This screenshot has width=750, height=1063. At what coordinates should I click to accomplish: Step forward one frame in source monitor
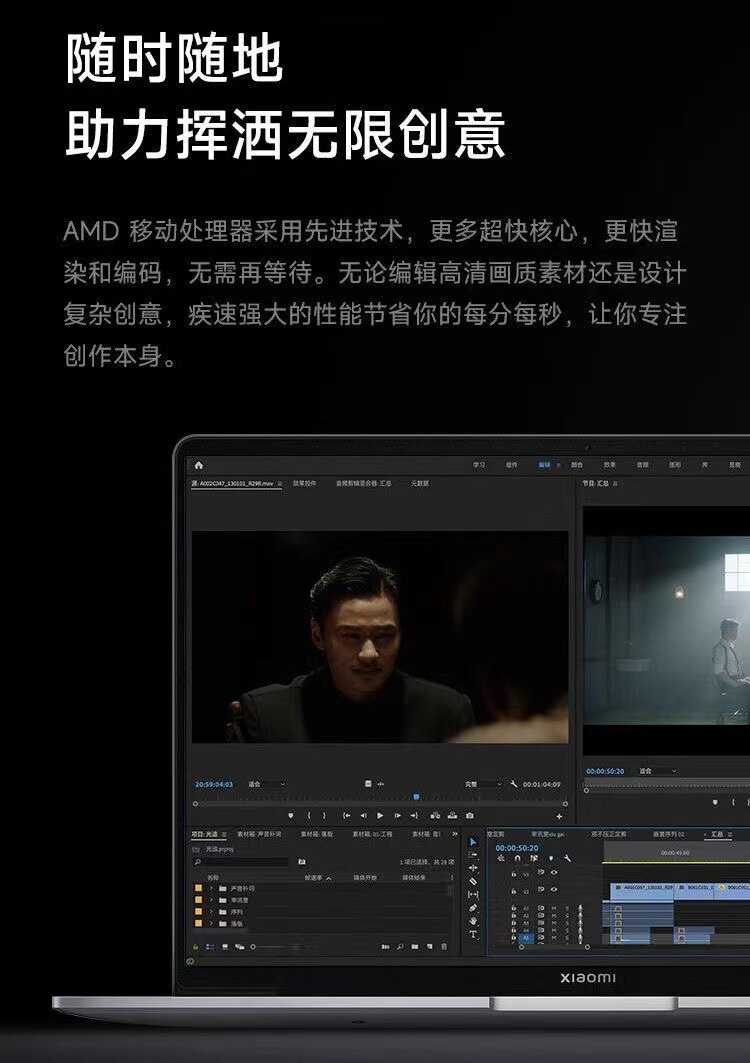click(397, 816)
